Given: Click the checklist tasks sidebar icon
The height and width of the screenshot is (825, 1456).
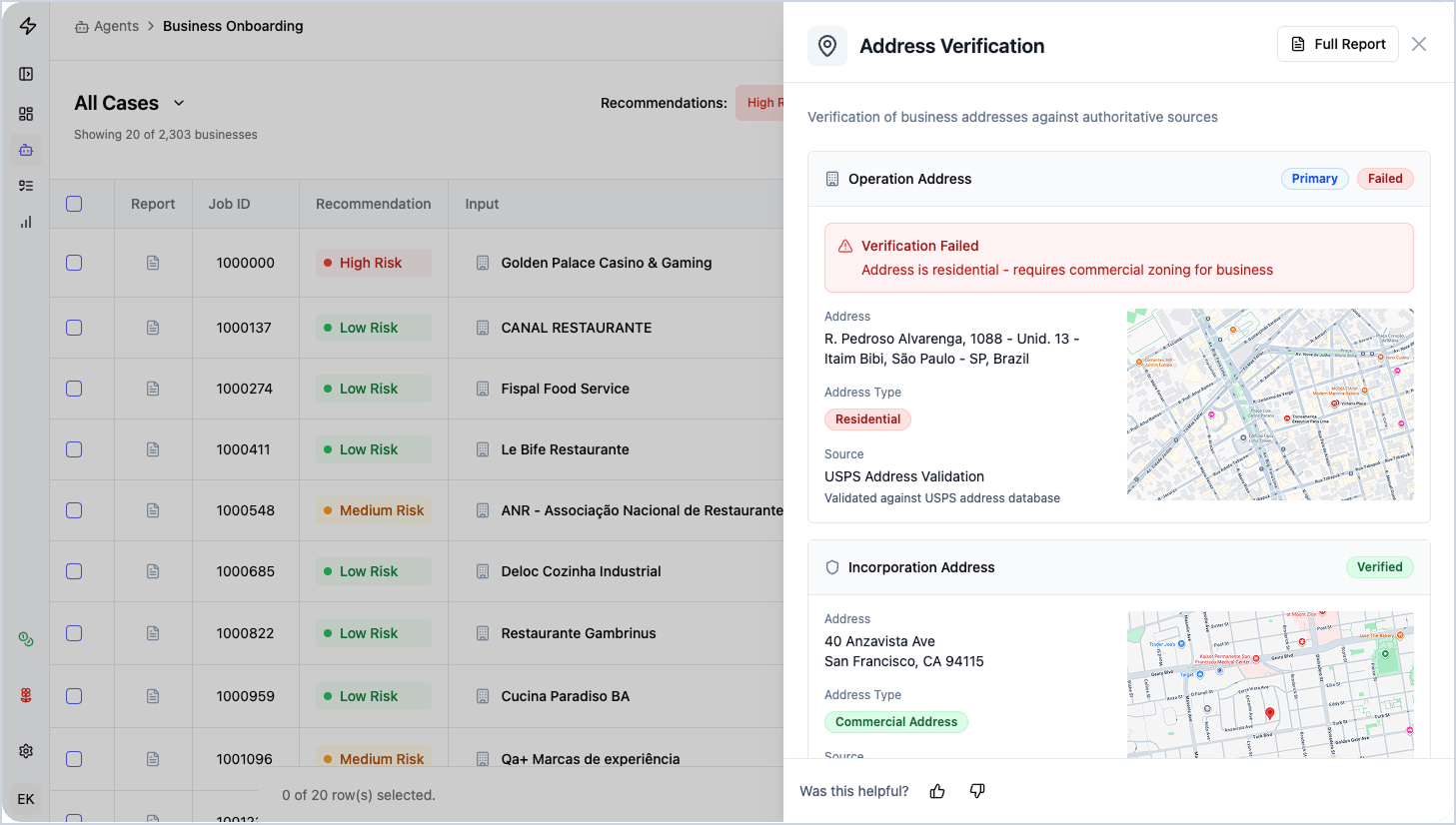Looking at the screenshot, I should coord(26,186).
